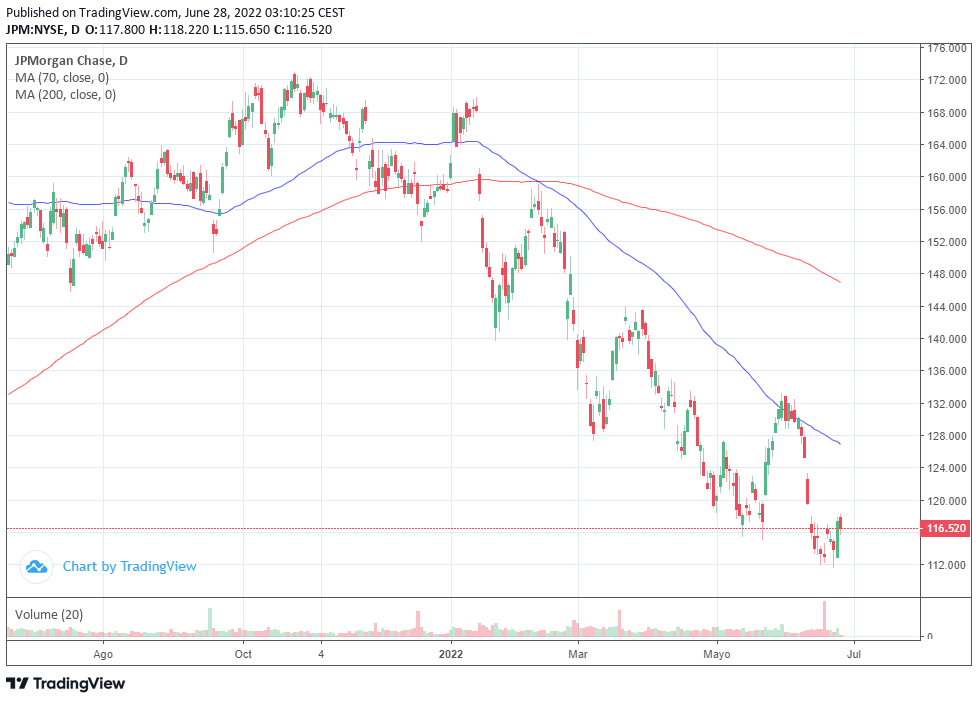Viewport: 978px width, 702px height.
Task: Click the C:116.520 close value
Action: 303,29
